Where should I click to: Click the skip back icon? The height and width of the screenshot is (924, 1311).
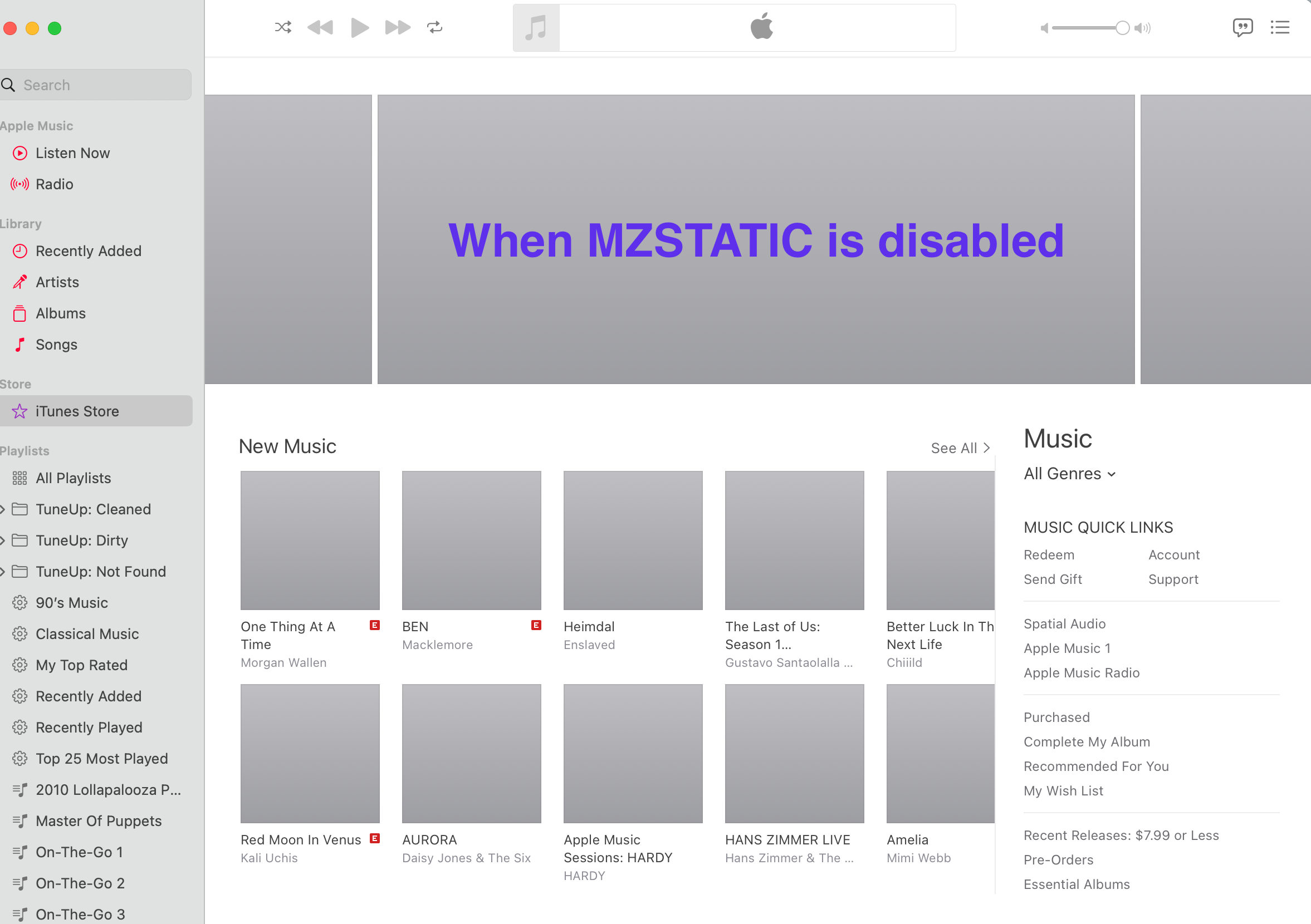click(321, 27)
